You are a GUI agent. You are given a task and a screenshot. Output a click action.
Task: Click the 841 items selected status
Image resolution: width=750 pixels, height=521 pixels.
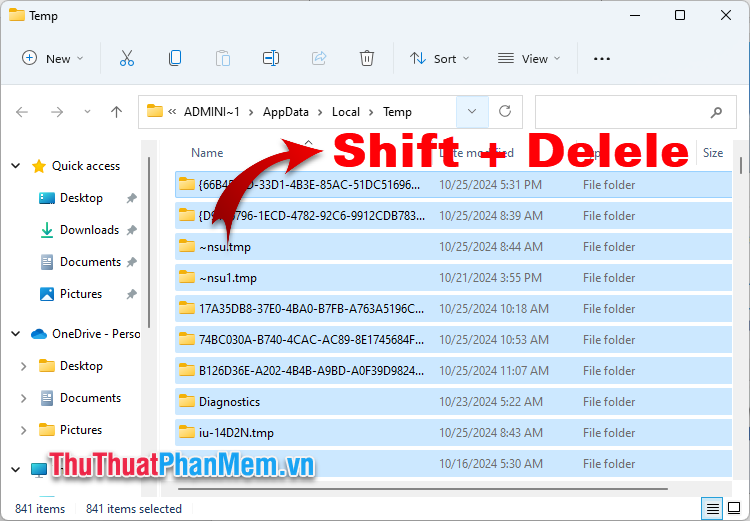point(134,509)
